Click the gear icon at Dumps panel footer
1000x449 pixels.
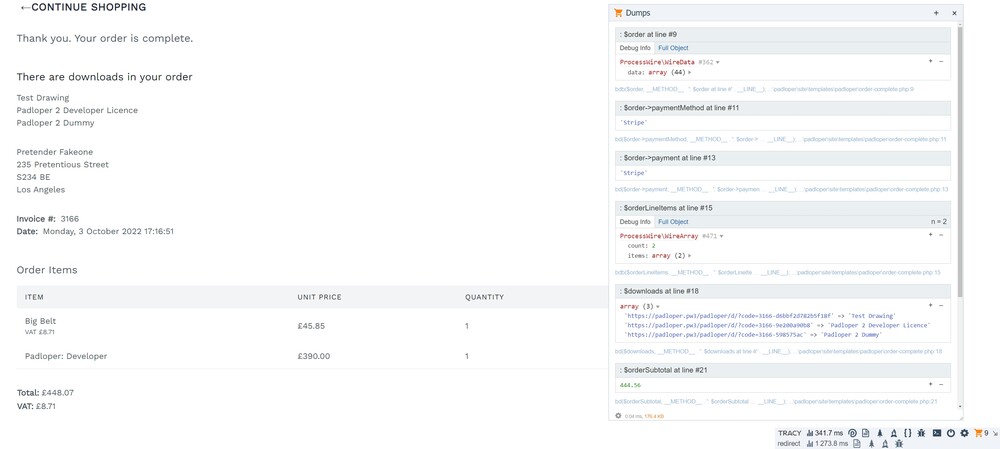(618, 415)
